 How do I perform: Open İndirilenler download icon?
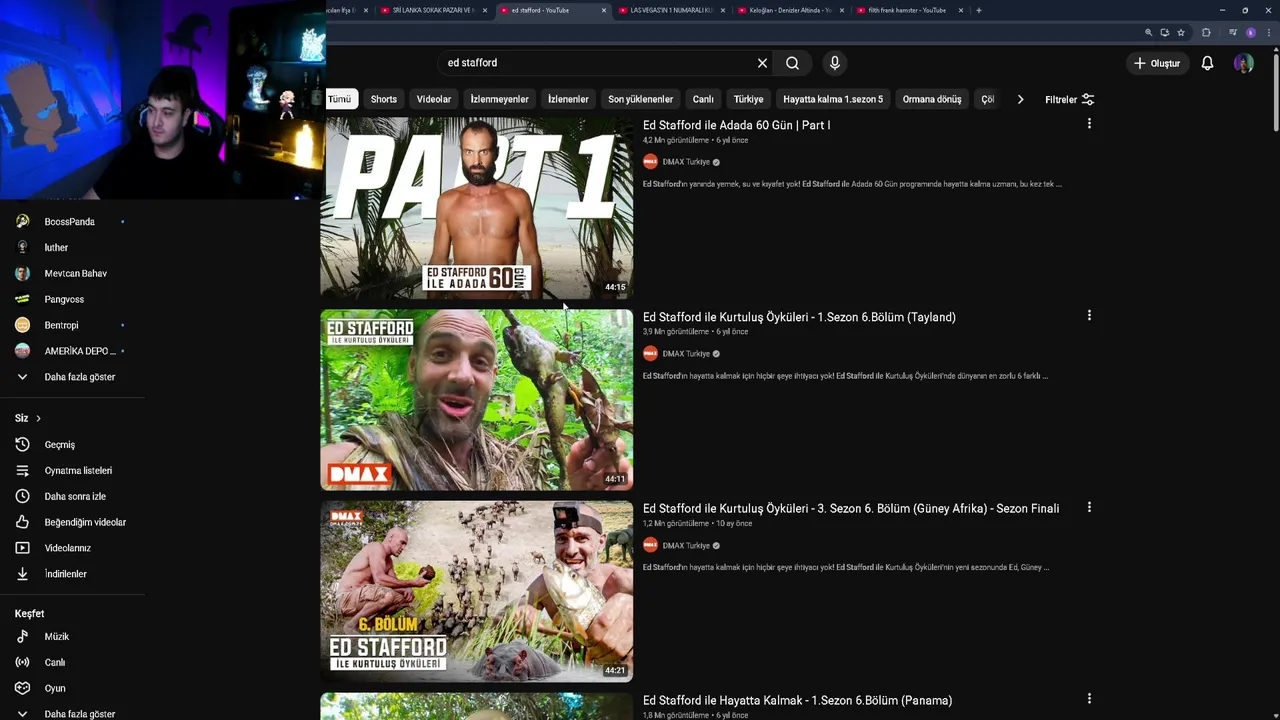(x=22, y=574)
